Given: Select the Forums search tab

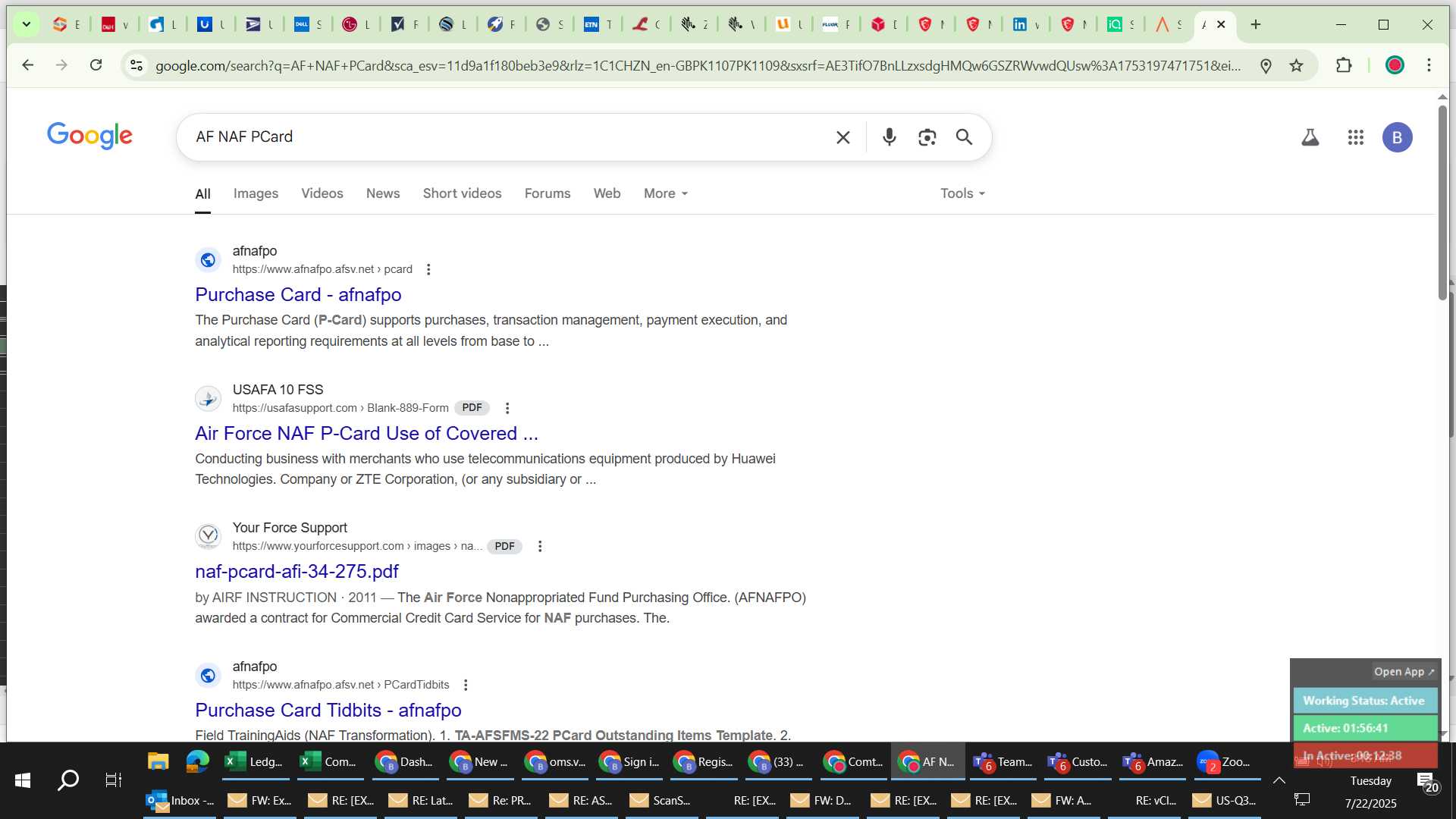Looking at the screenshot, I should click(x=548, y=193).
